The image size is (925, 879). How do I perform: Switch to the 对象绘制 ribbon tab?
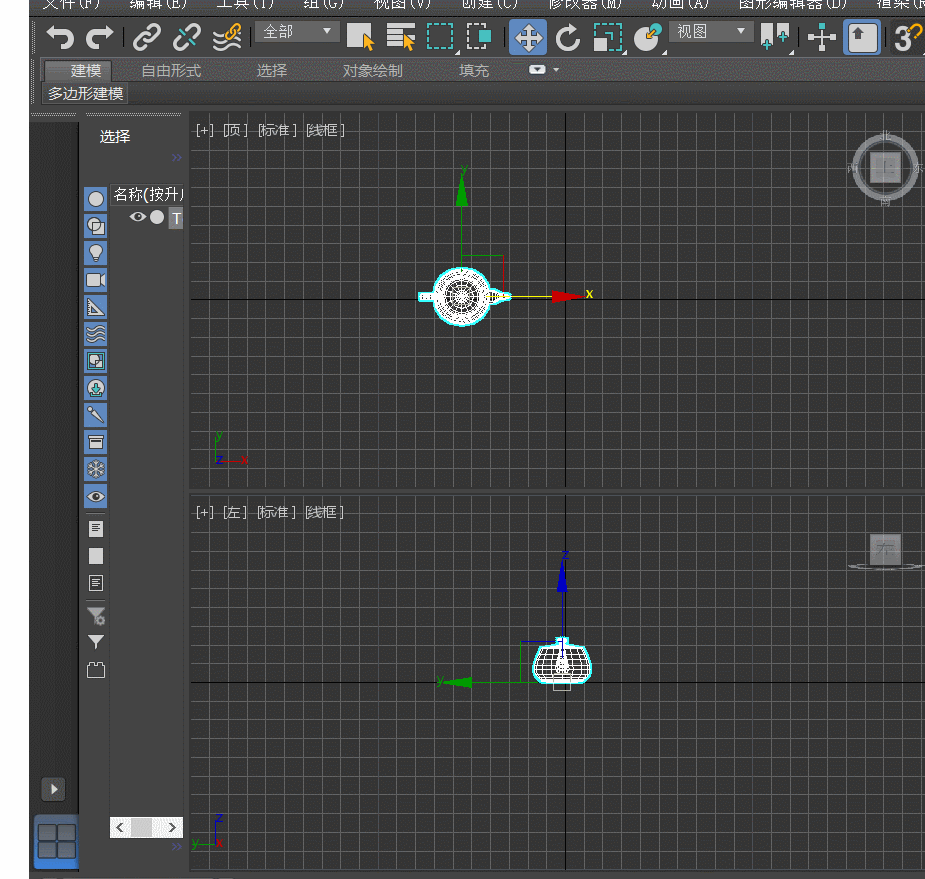click(x=372, y=71)
